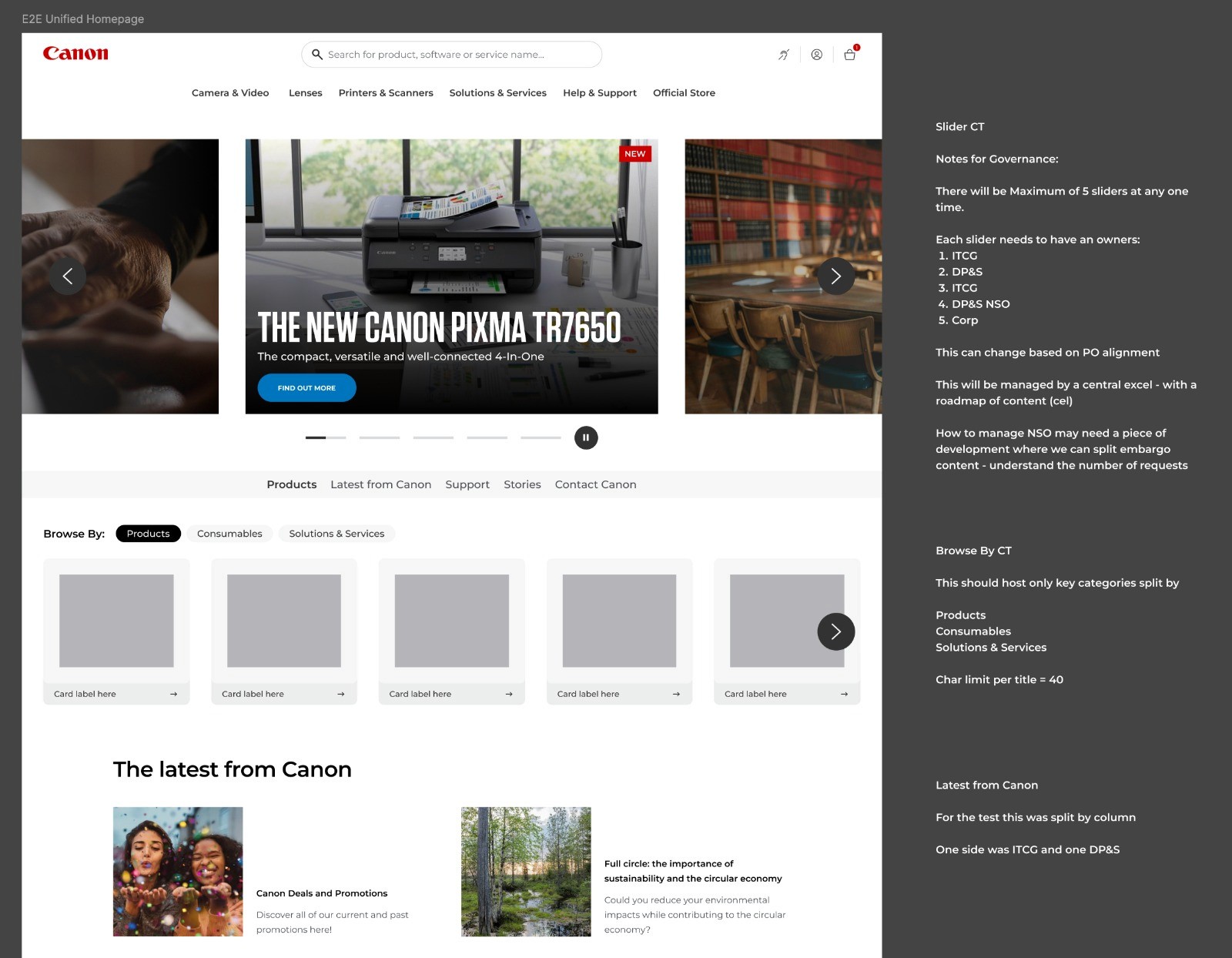Click THE NEW CANON PIXMA TR7650 headline
1232x958 pixels.
pyautogui.click(x=439, y=327)
